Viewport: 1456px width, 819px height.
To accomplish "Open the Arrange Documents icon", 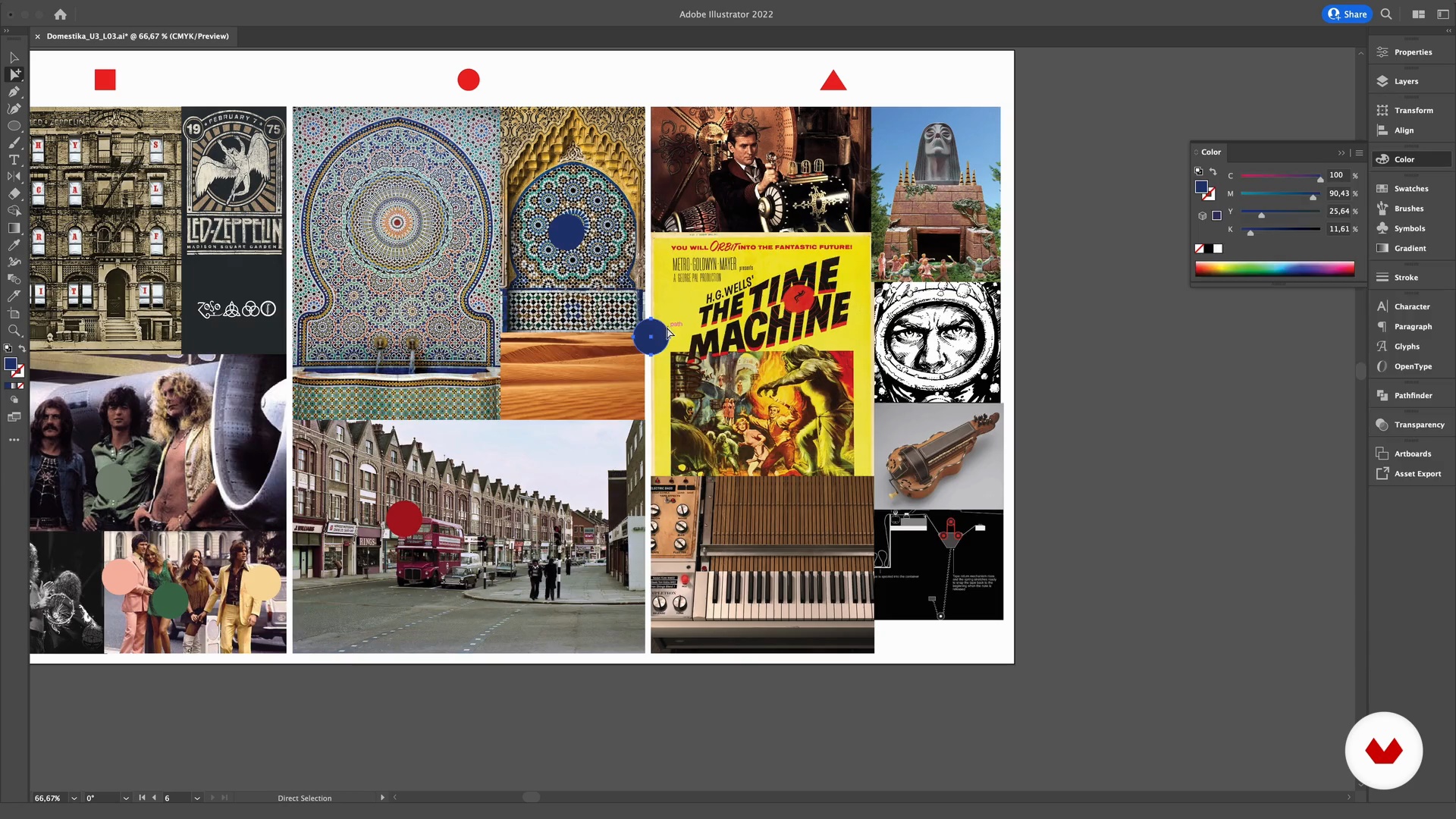I will tap(1418, 14).
